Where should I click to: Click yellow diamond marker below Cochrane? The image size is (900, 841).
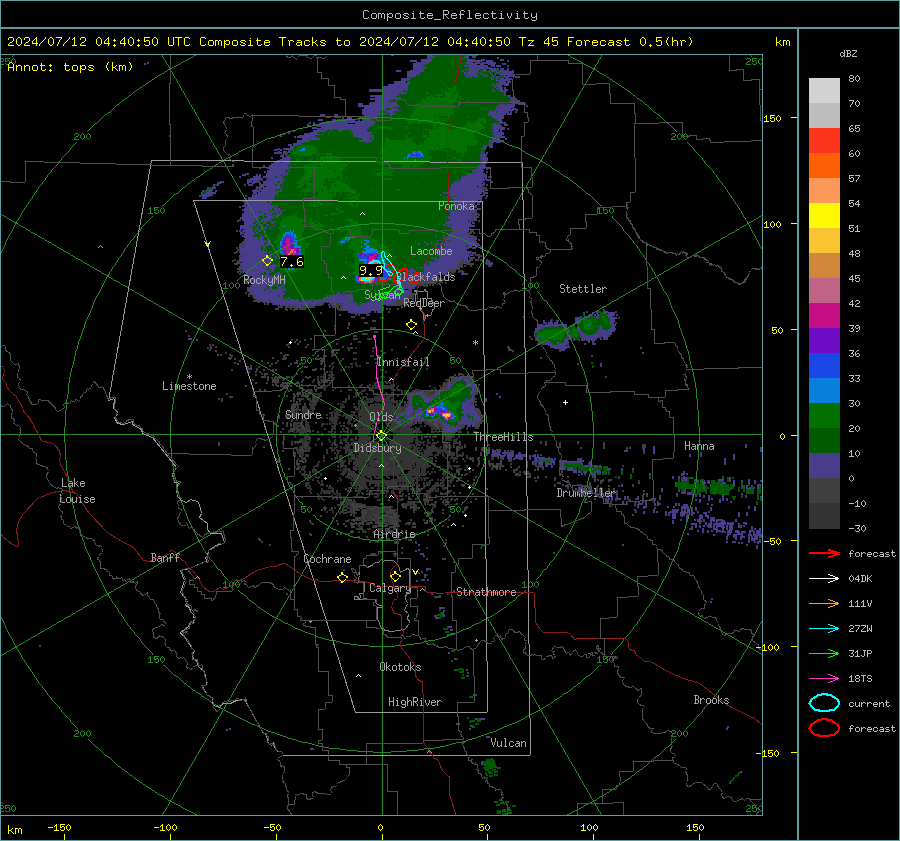pyautogui.click(x=342, y=577)
